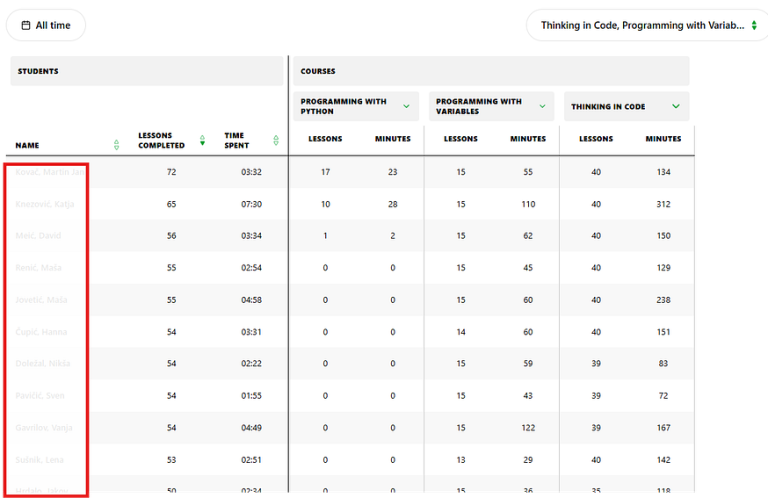768x498 pixels.
Task: Sort by Time Spent arrows icon
Action: pyautogui.click(x=276, y=141)
